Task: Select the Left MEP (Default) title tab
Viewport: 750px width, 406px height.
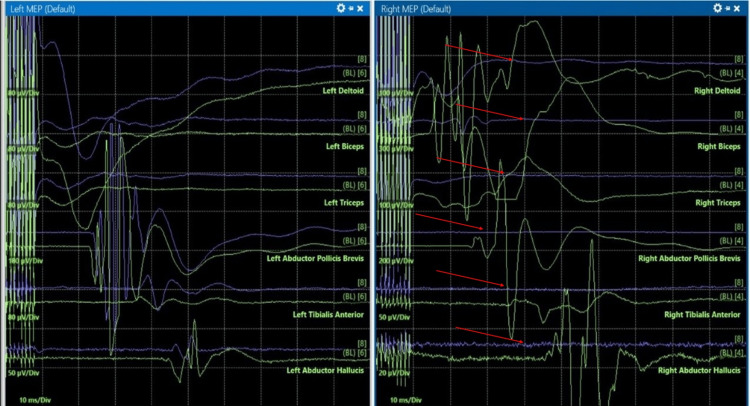Action: tap(43, 9)
